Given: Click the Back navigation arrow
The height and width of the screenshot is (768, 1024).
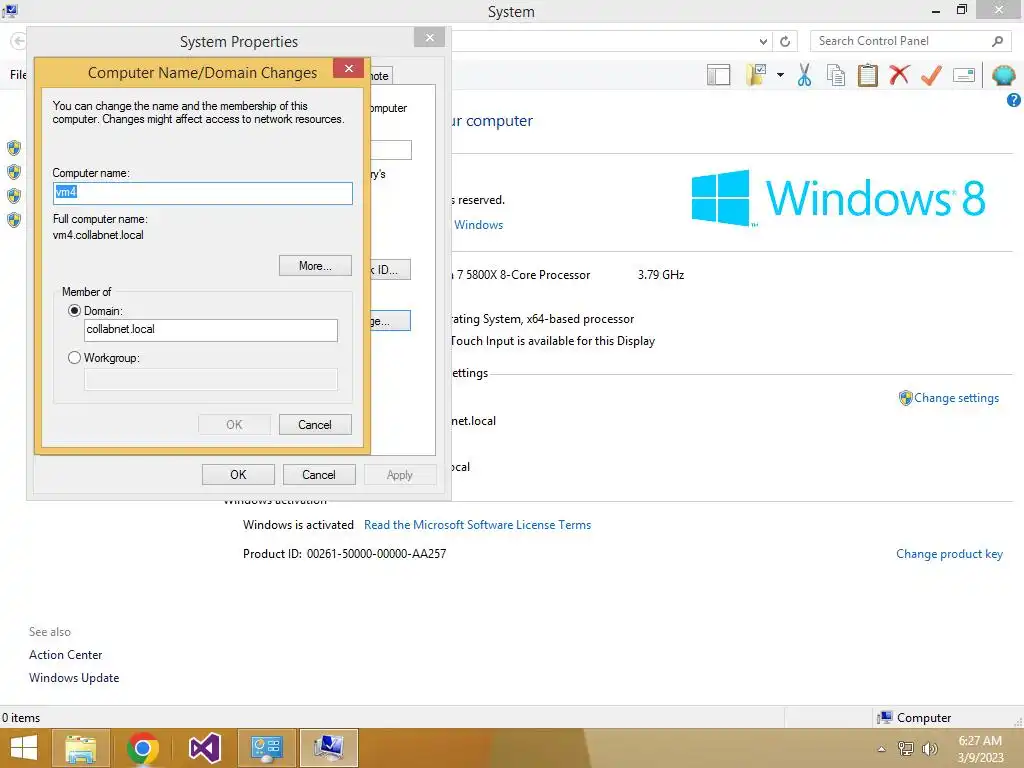Looking at the screenshot, I should [18, 41].
